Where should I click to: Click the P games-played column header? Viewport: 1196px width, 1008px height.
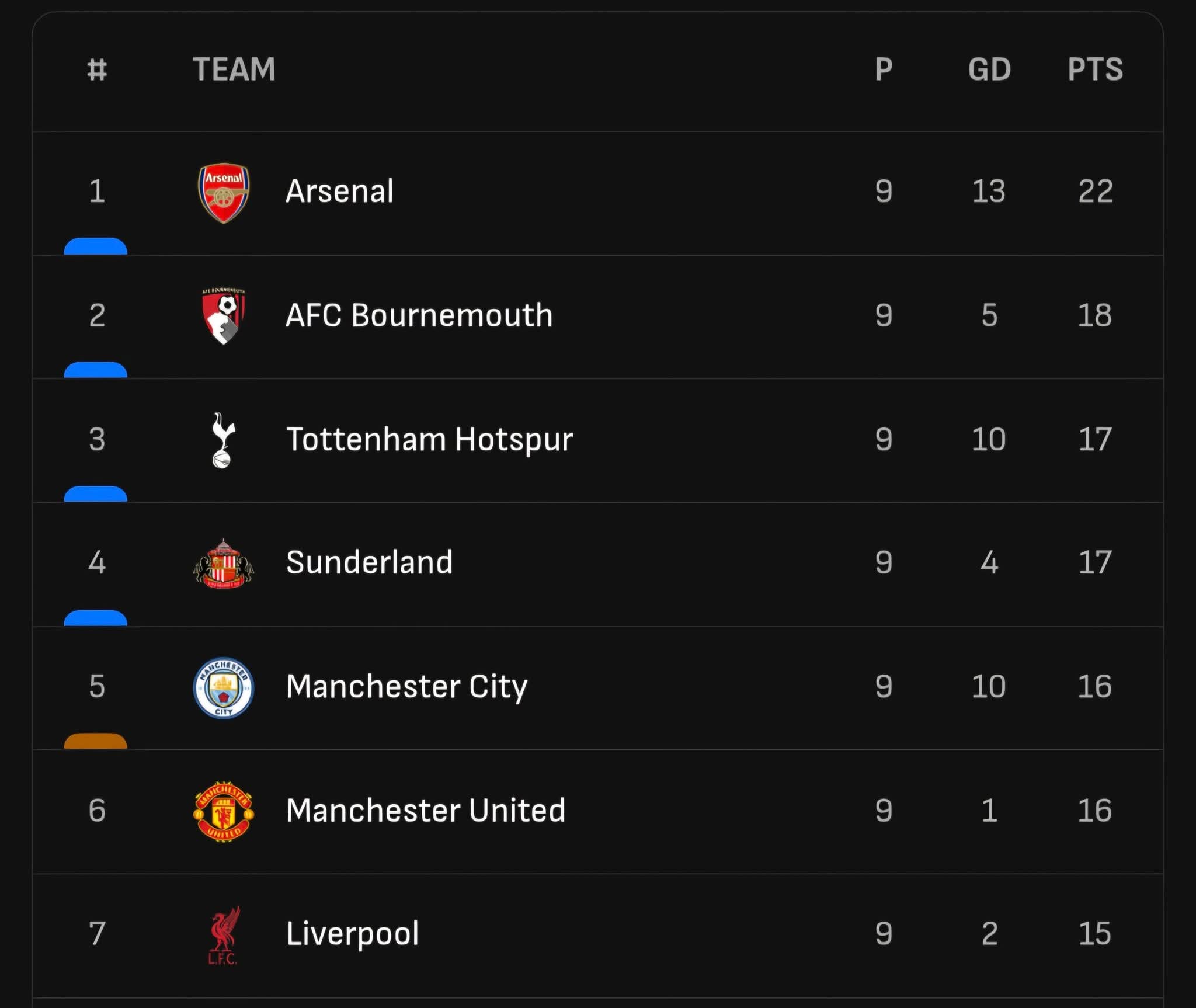(884, 69)
